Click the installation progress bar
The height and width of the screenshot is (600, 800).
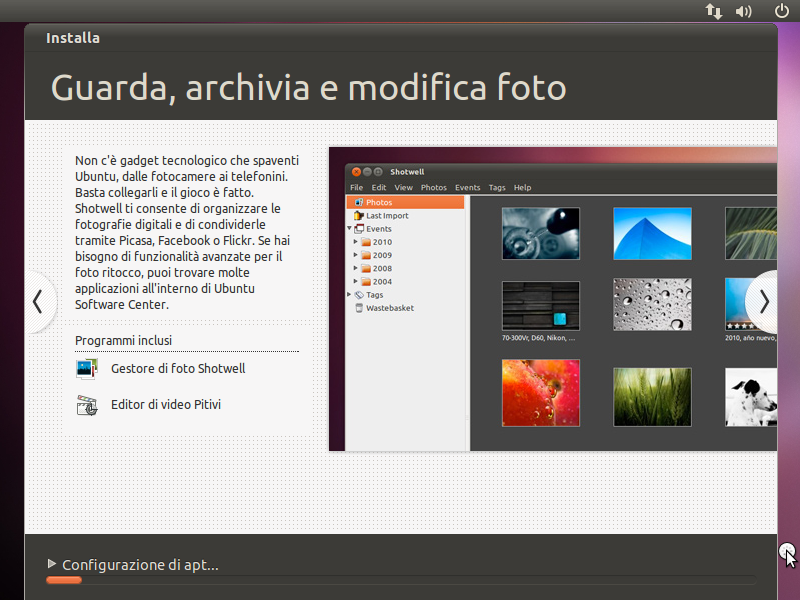[401, 580]
